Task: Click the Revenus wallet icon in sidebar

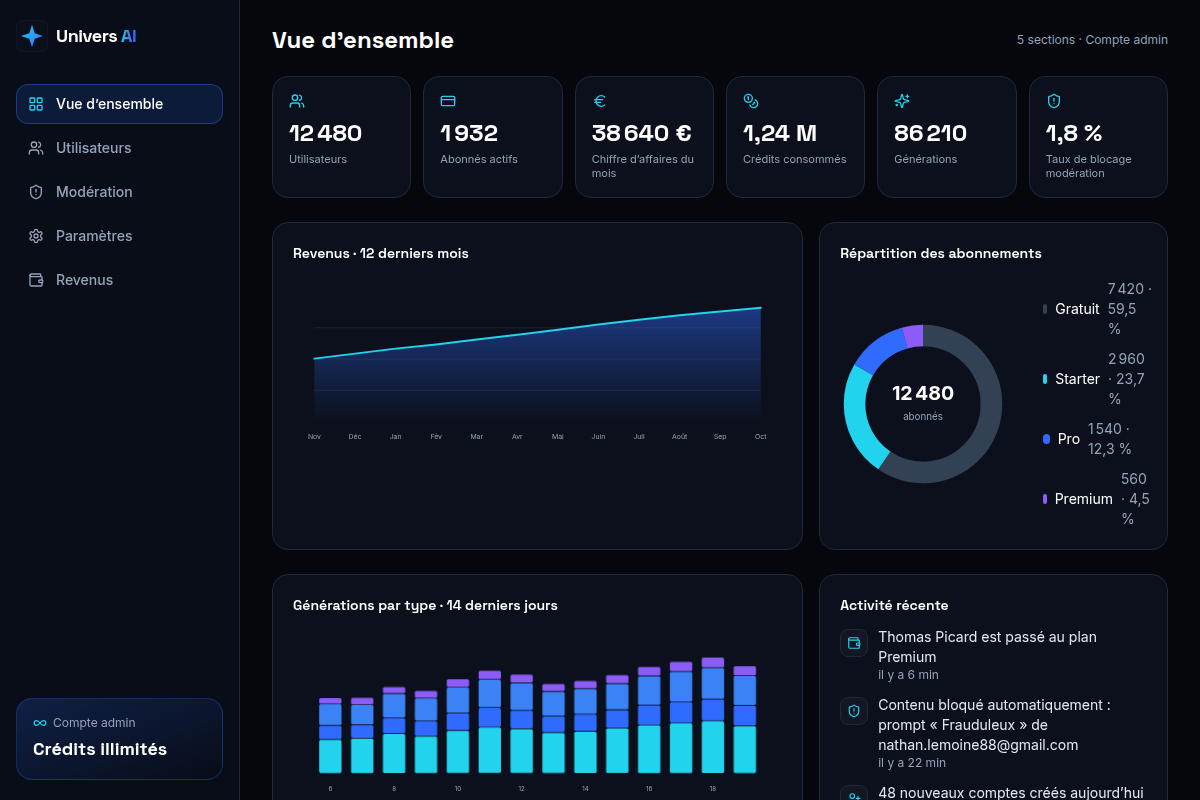Action: [36, 280]
